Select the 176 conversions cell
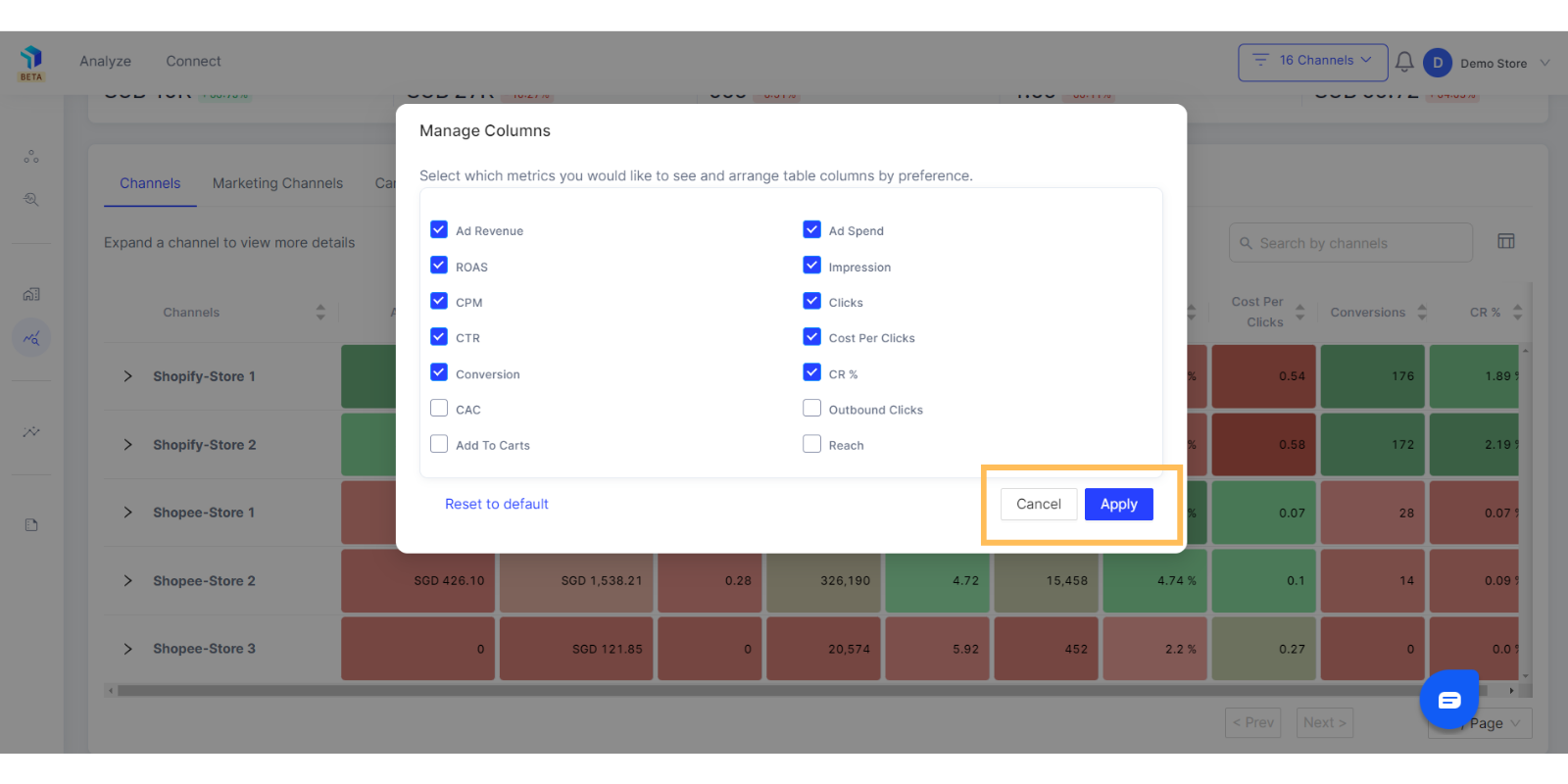 1372,376
